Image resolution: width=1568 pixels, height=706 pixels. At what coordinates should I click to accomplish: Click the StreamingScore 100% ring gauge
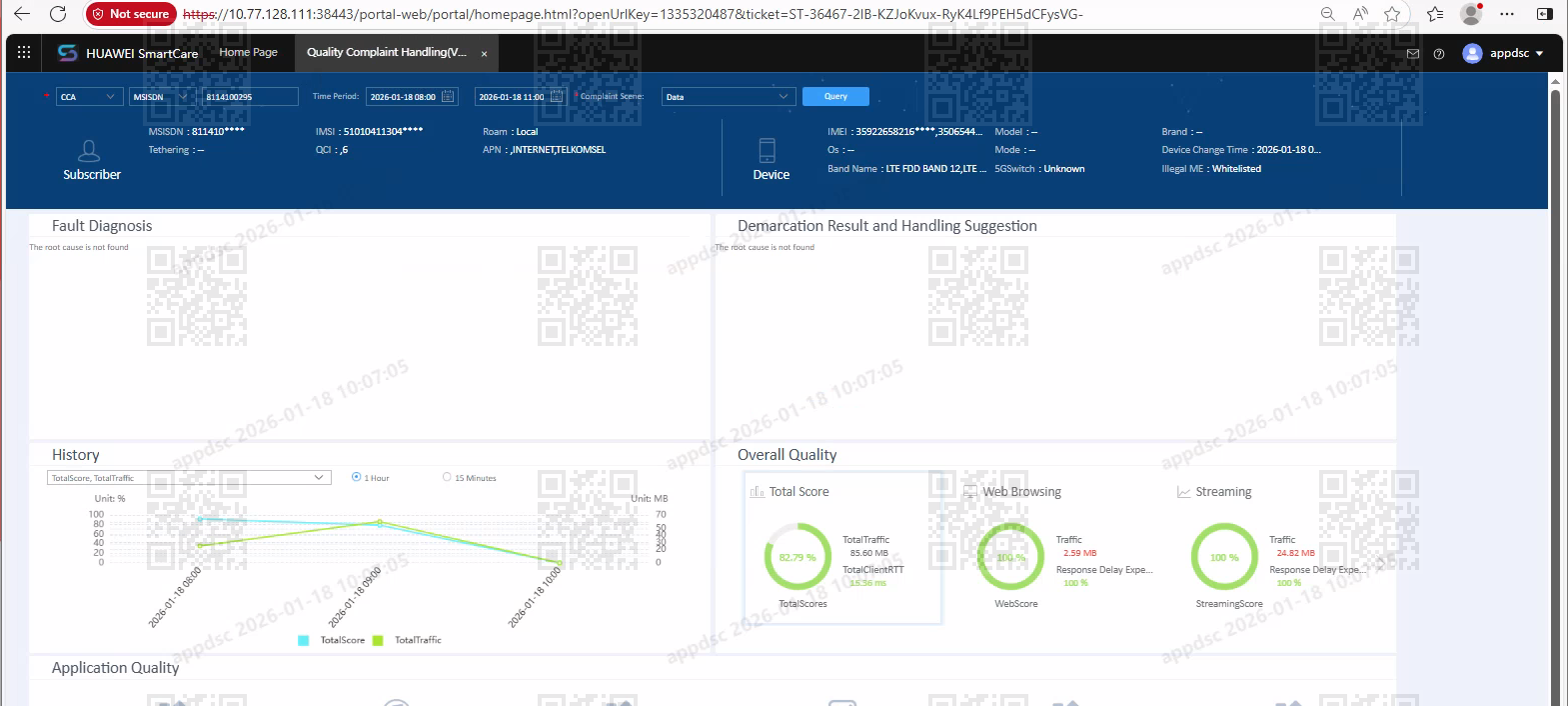(1224, 557)
